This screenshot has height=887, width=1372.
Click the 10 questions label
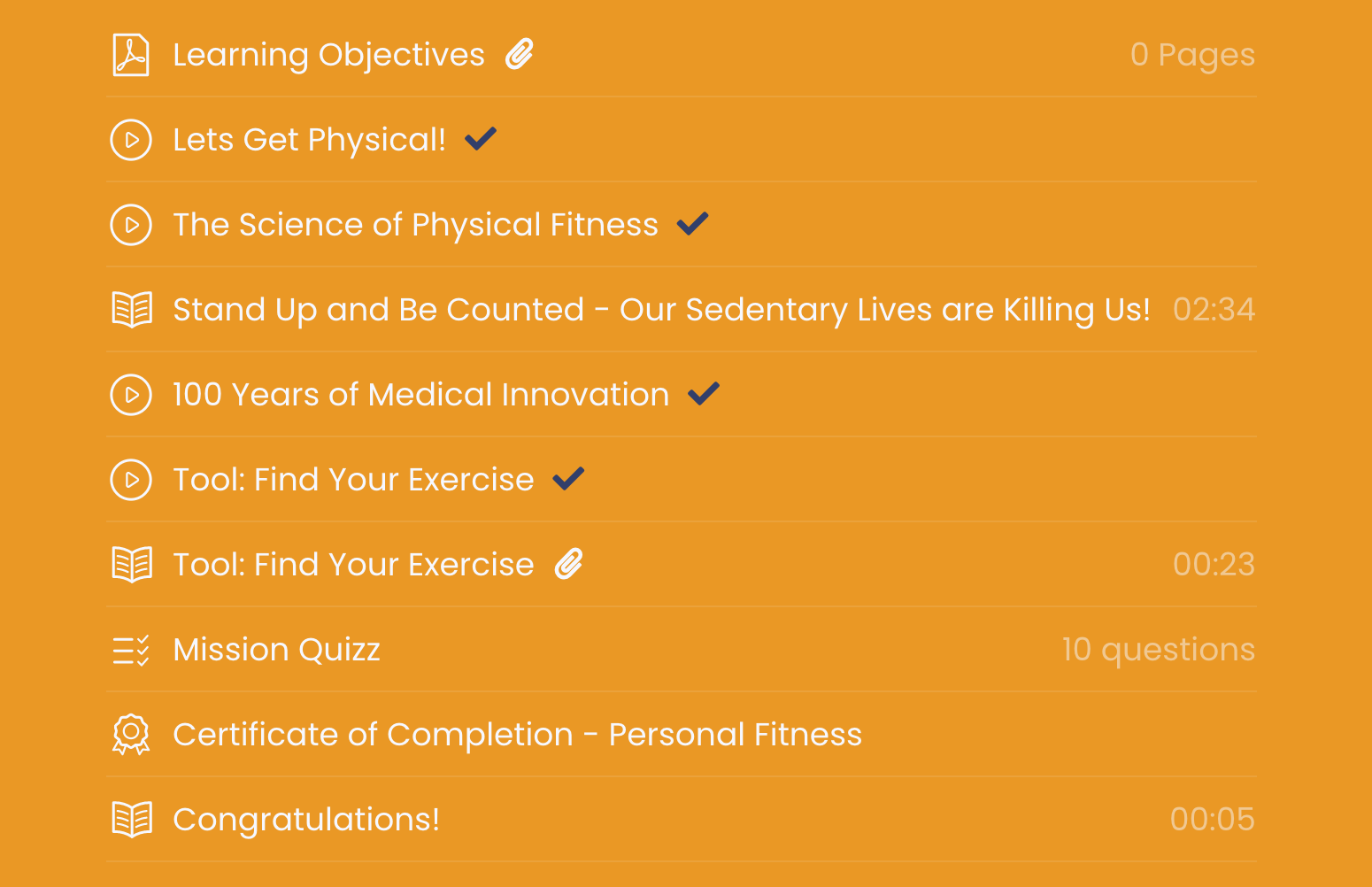(1158, 650)
